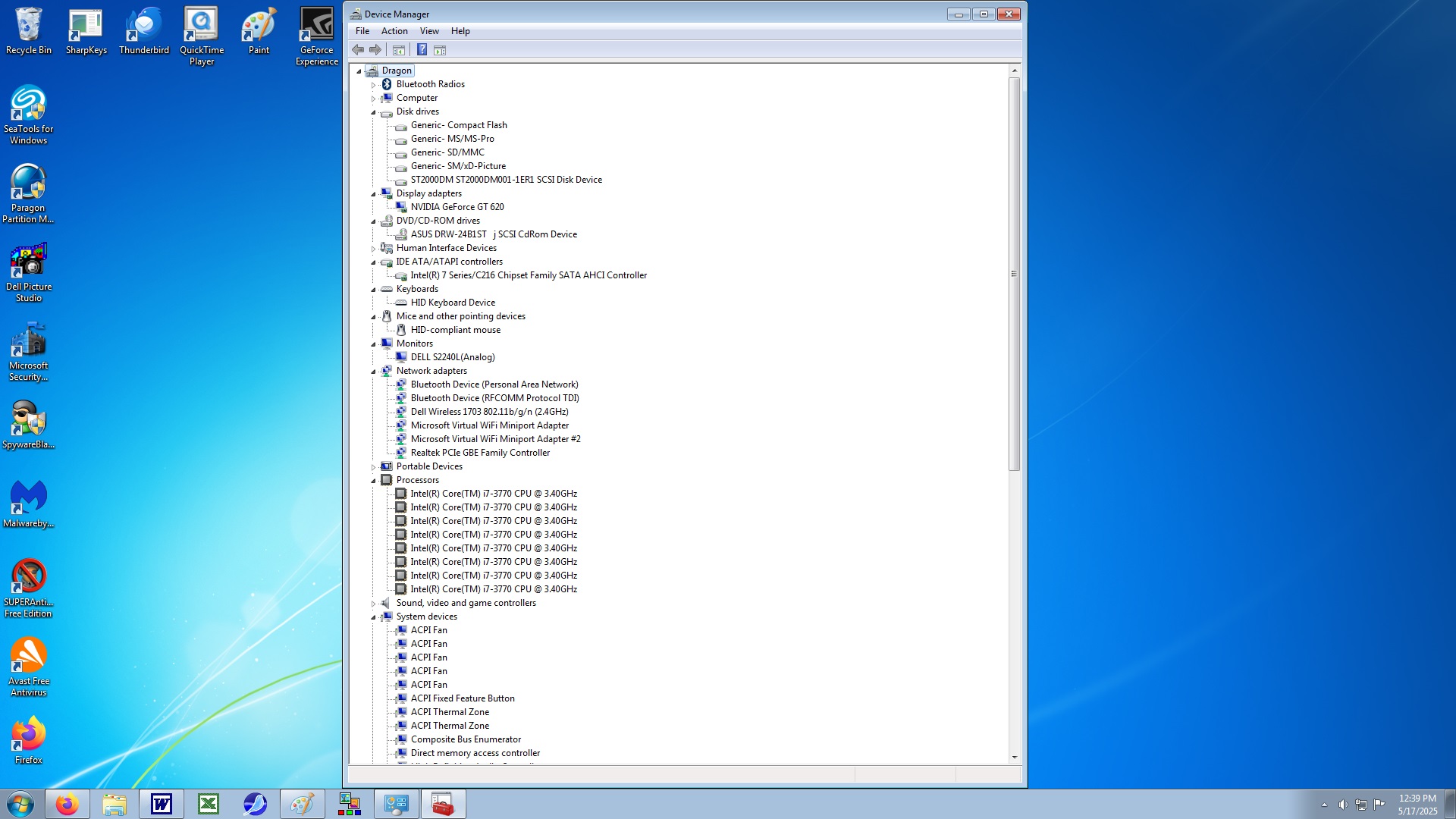This screenshot has height=819, width=1456.
Task: Open Excel from the taskbar
Action: 209,804
